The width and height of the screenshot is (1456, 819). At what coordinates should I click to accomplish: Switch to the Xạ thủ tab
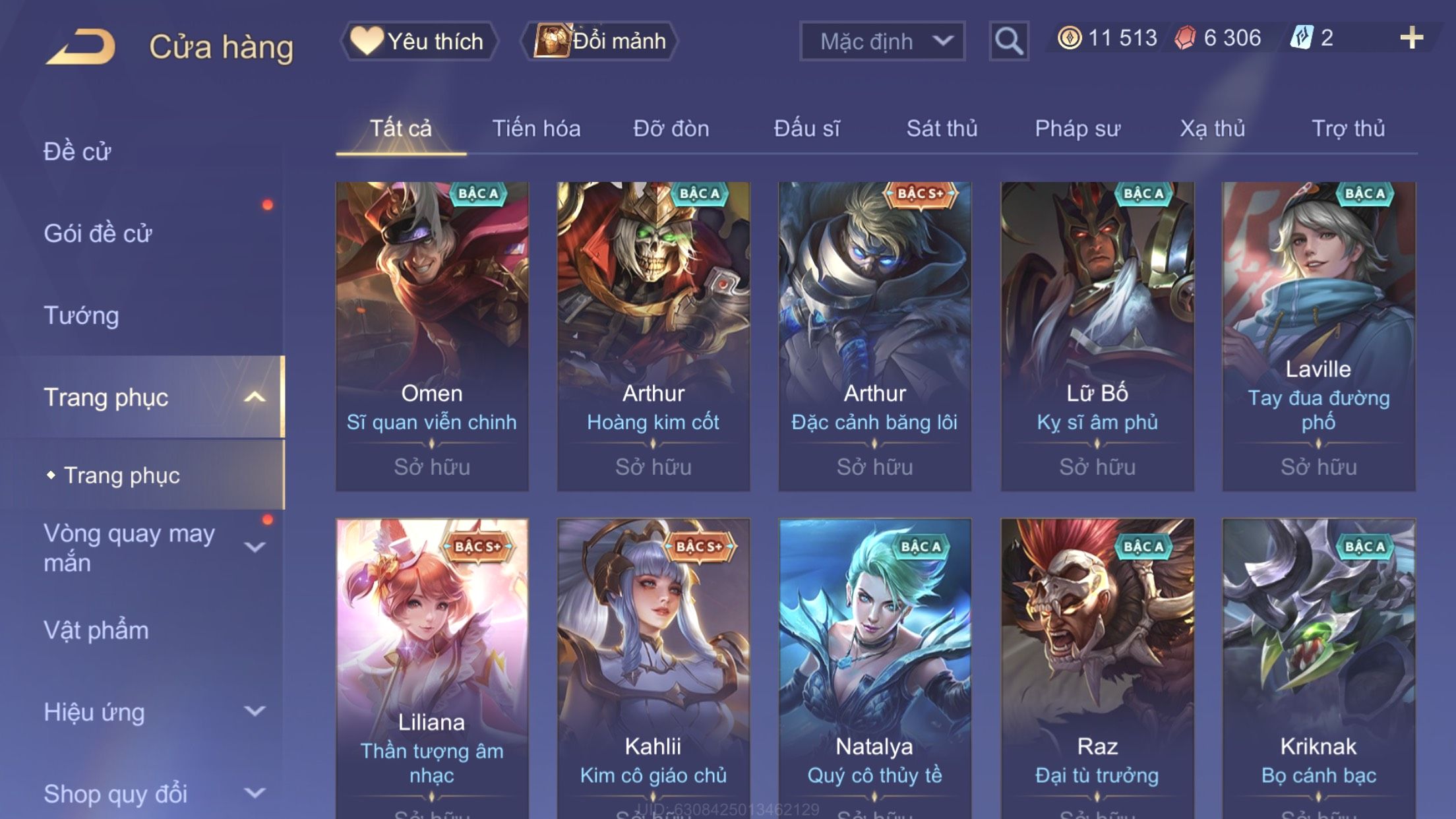[1213, 128]
